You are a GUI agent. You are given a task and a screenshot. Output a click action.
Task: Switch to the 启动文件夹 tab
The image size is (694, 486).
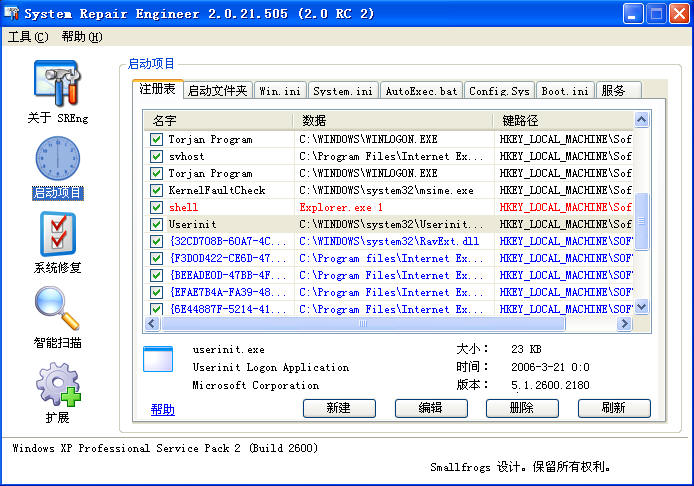[217, 91]
